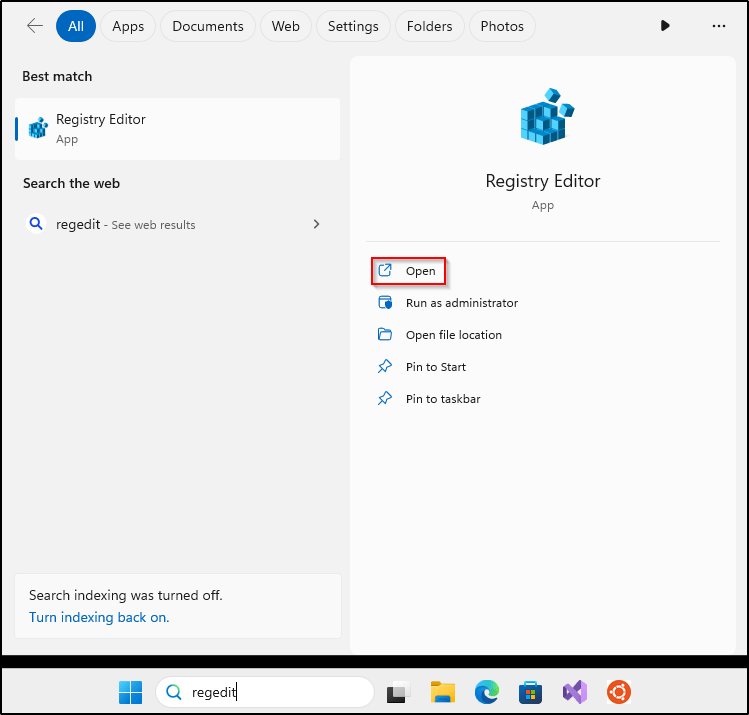This screenshot has height=715, width=749.
Task: Open the Settings filter tab
Action: pyautogui.click(x=353, y=26)
